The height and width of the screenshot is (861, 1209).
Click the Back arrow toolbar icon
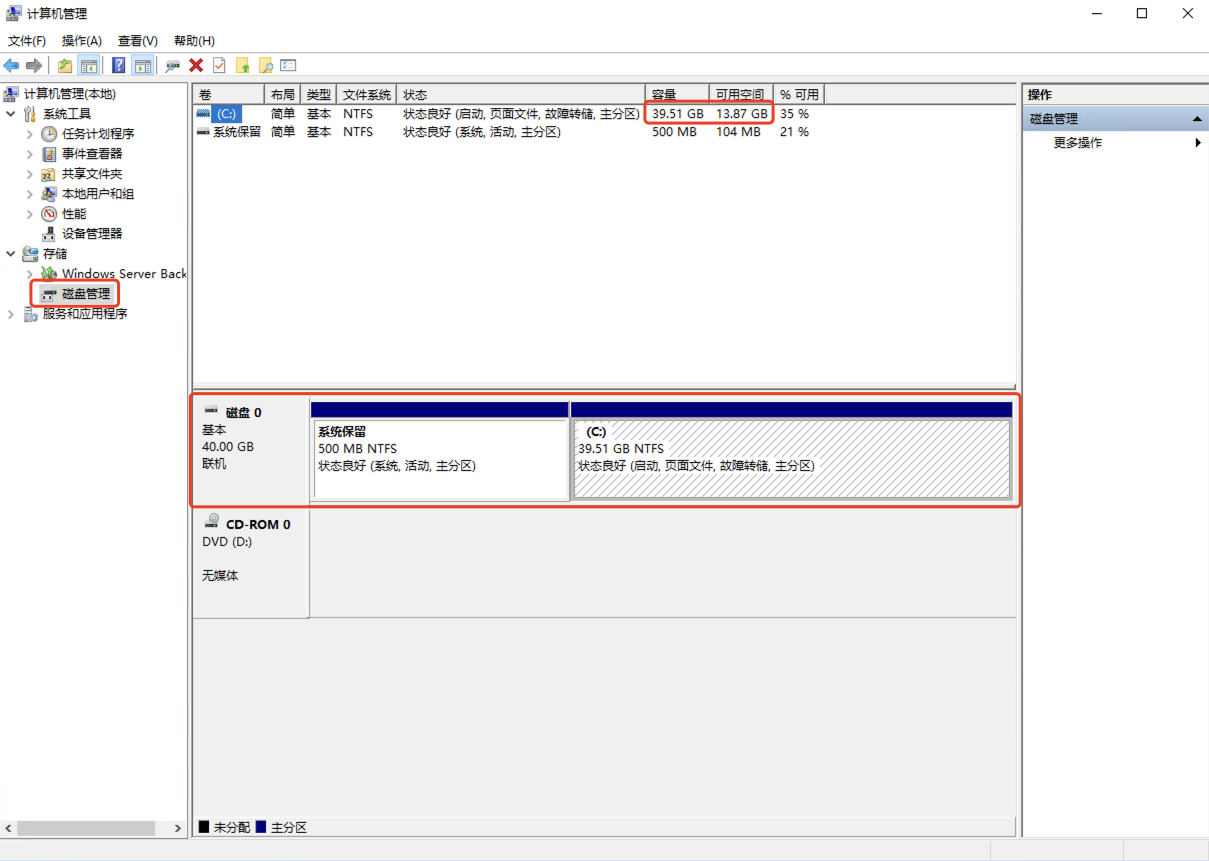pyautogui.click(x=11, y=65)
